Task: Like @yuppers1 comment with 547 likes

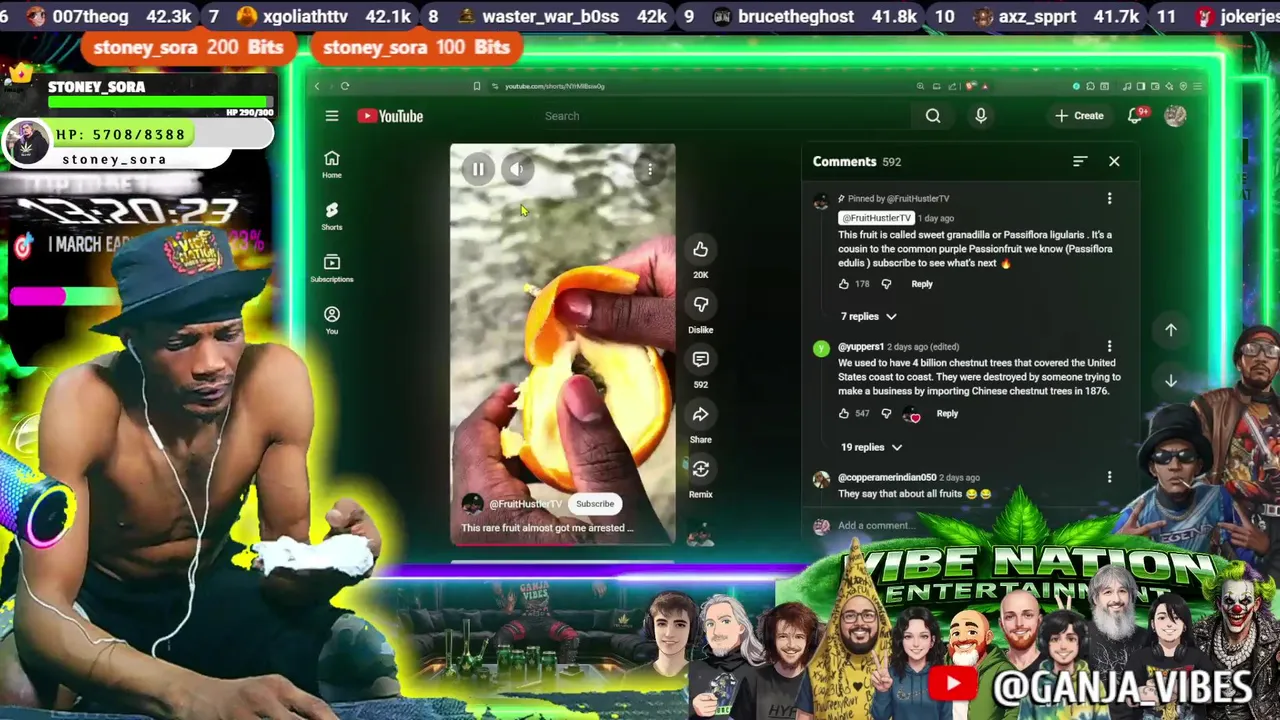Action: pyautogui.click(x=844, y=413)
